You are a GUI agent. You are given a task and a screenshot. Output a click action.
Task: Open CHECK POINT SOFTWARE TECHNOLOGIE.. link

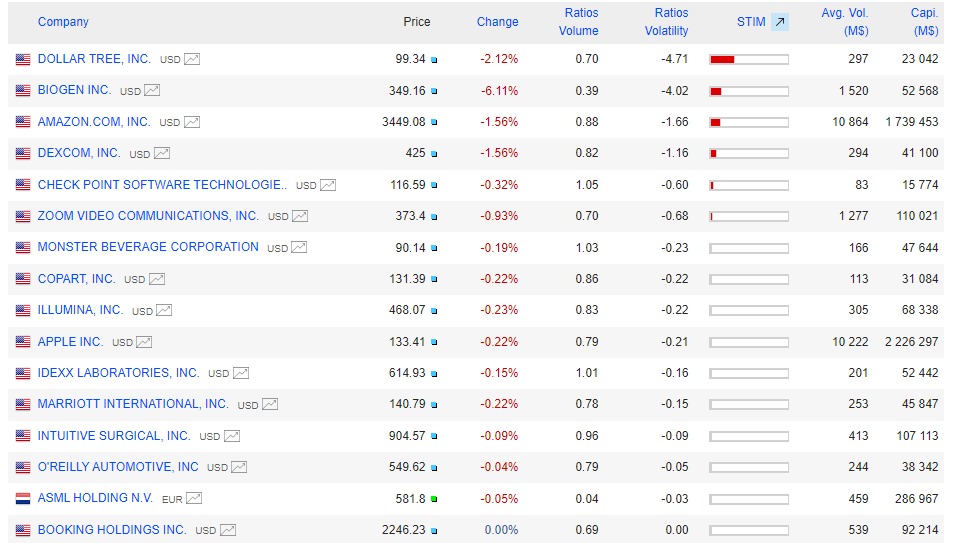(162, 184)
